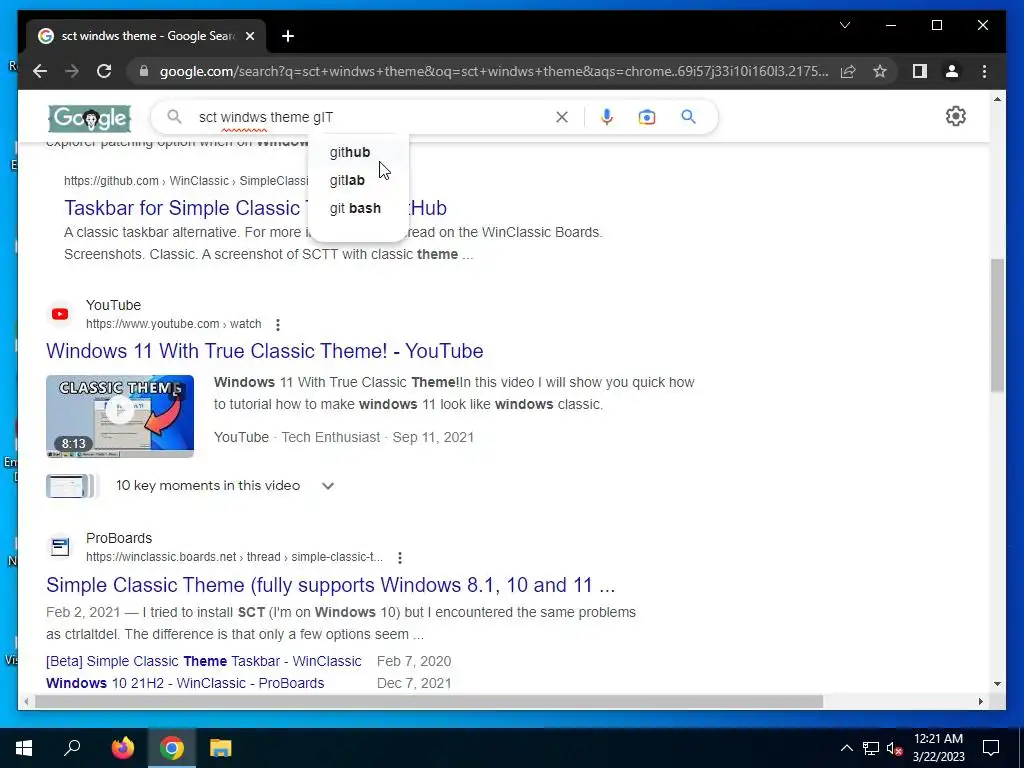1024x768 pixels.
Task: Open the taskbar clock and date
Action: point(938,748)
